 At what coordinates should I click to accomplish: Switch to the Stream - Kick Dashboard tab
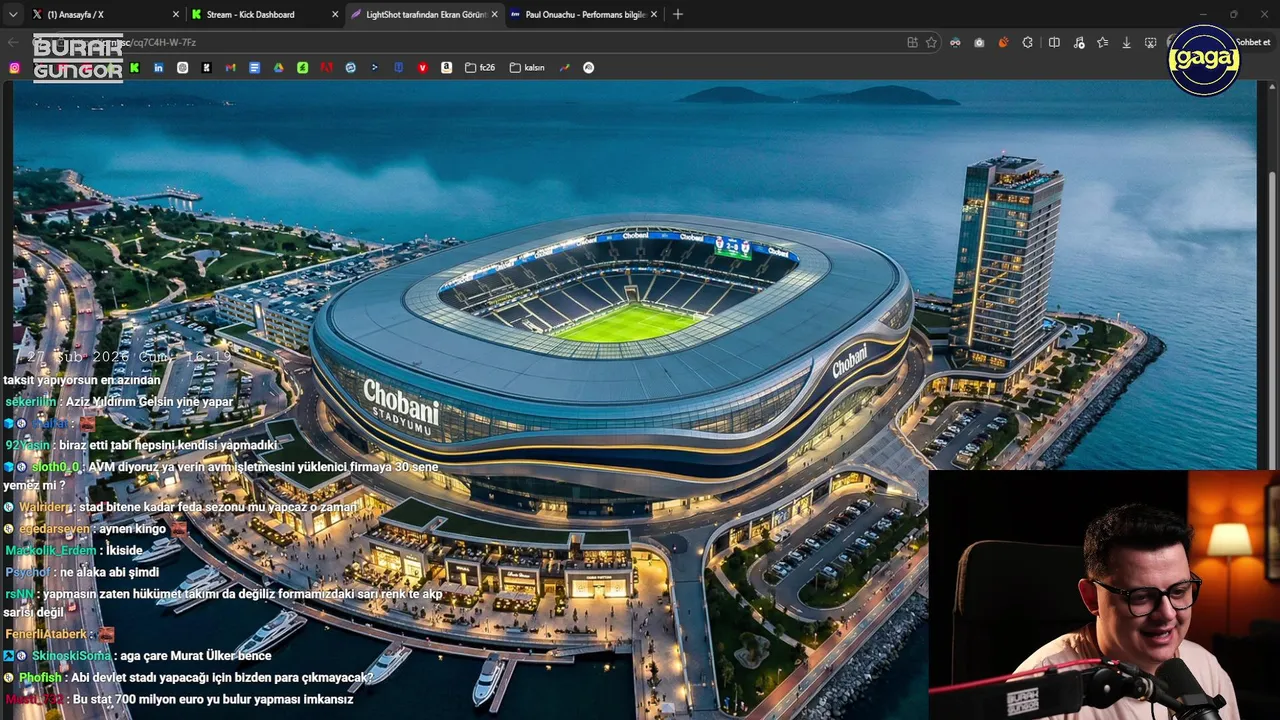(x=265, y=14)
